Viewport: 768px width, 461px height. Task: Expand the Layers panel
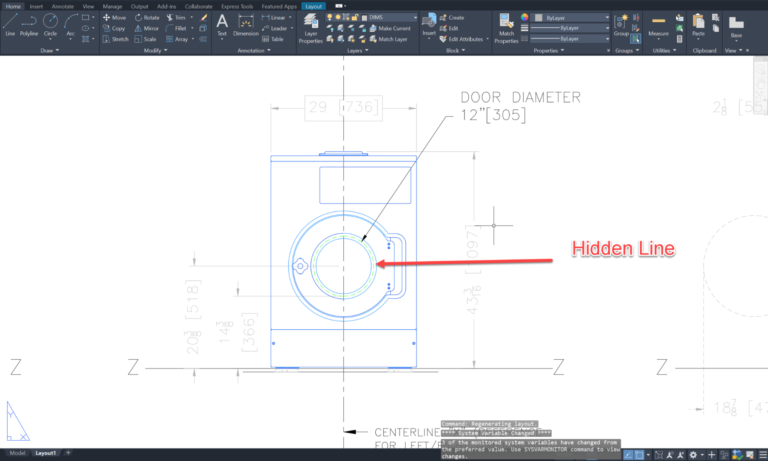(358, 50)
